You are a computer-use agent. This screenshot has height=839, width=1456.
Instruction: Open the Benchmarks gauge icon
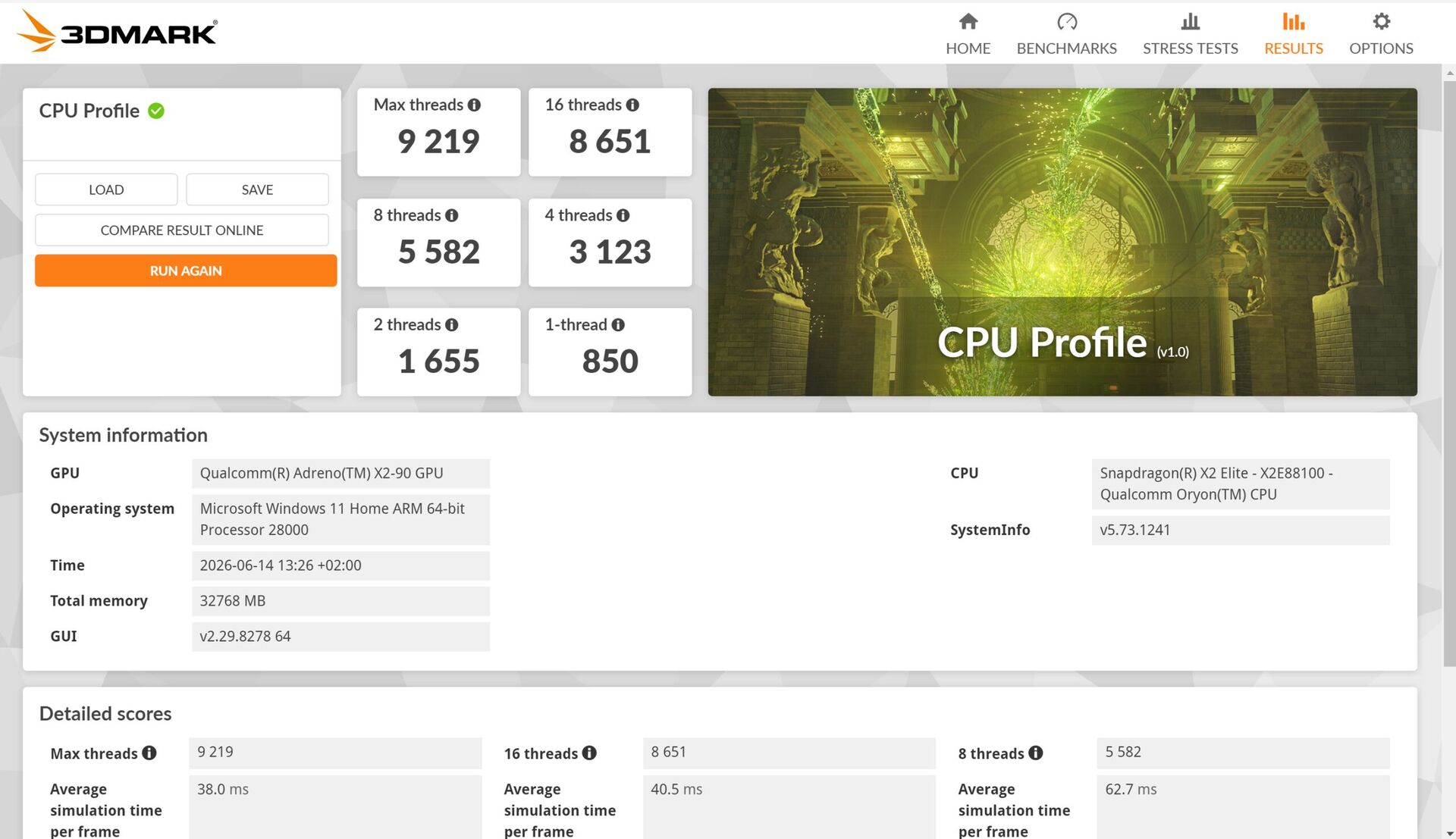1066,21
